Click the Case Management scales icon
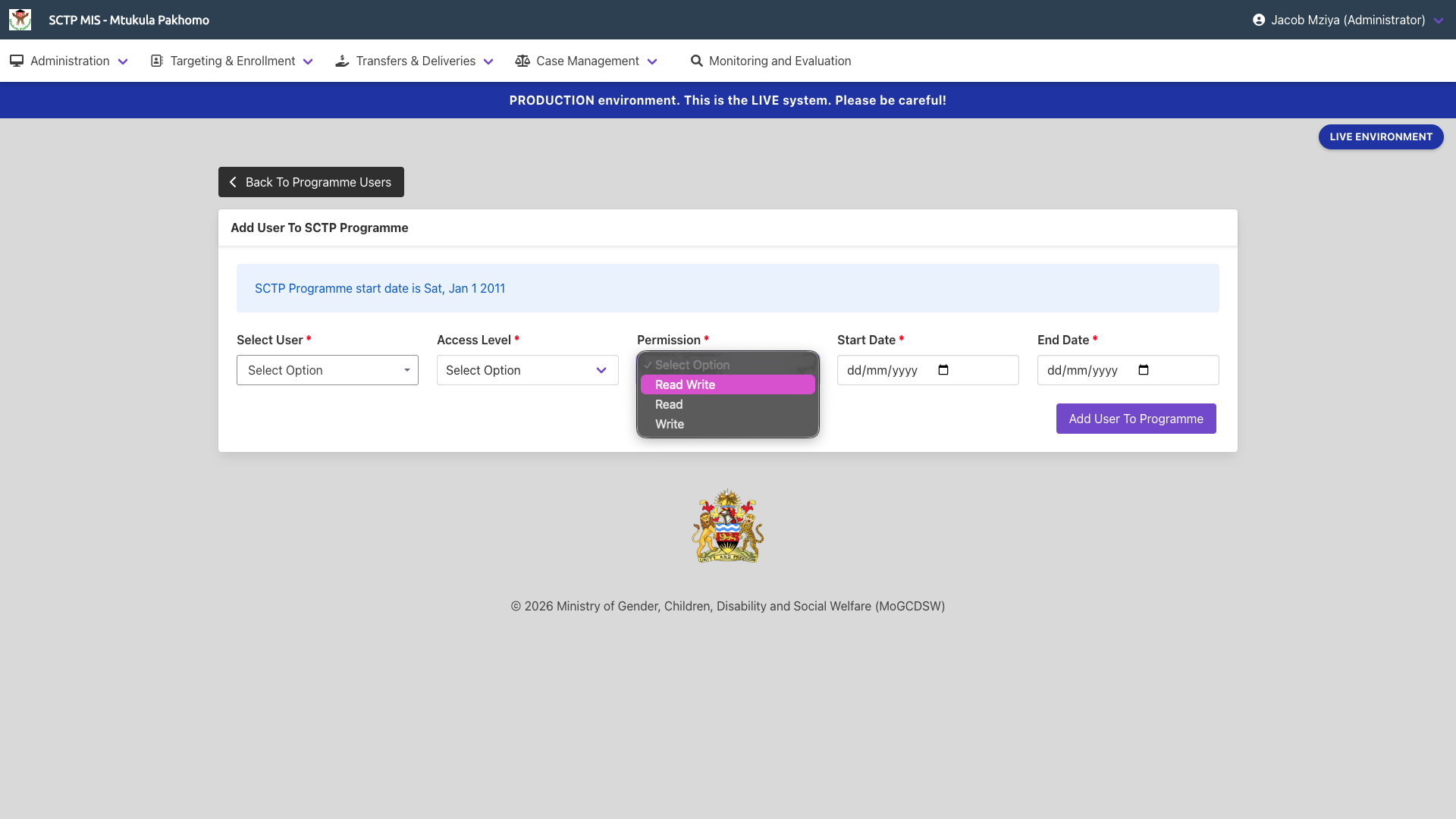1456x819 pixels. tap(522, 61)
